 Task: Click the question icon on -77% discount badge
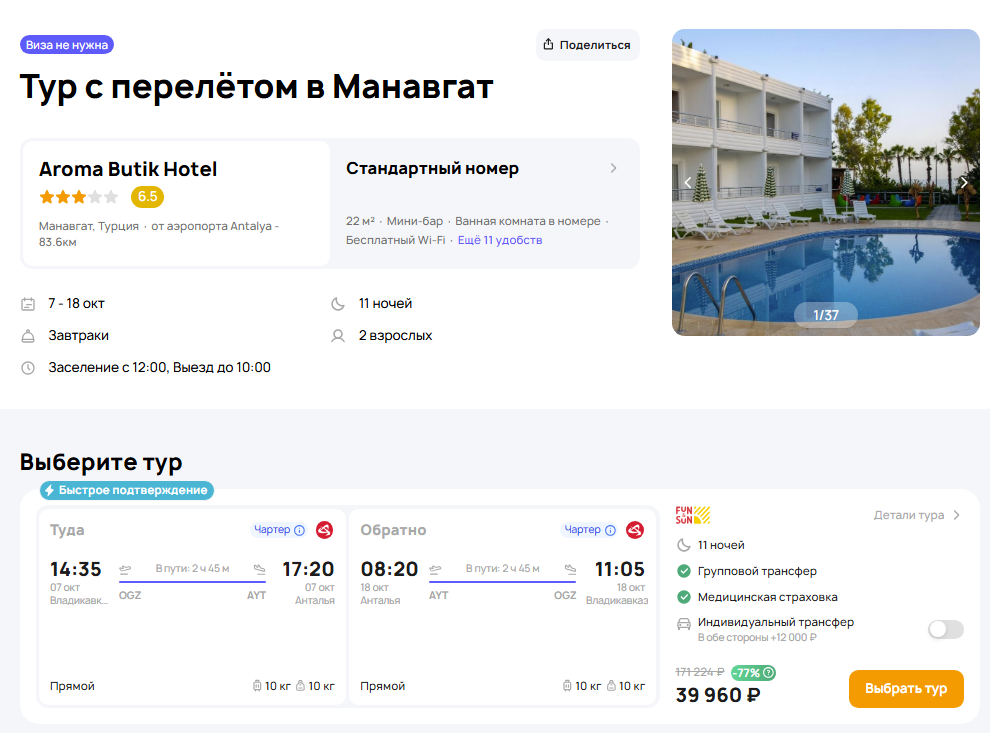tap(768, 673)
